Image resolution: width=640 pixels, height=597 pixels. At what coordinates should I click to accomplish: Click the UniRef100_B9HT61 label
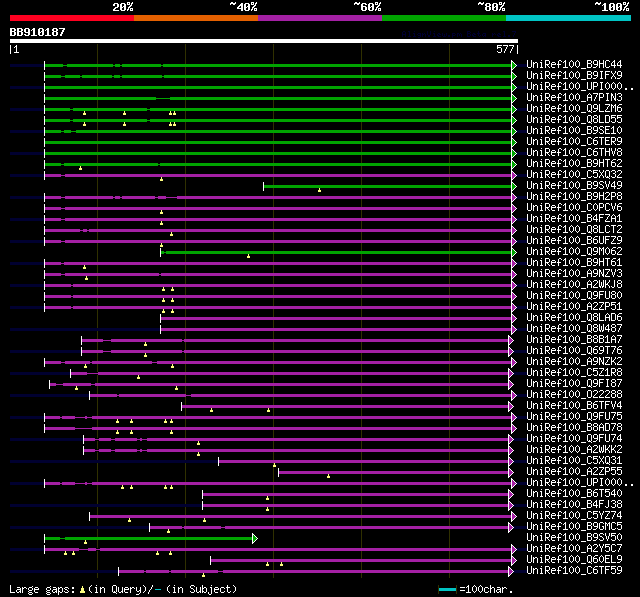[574, 263]
